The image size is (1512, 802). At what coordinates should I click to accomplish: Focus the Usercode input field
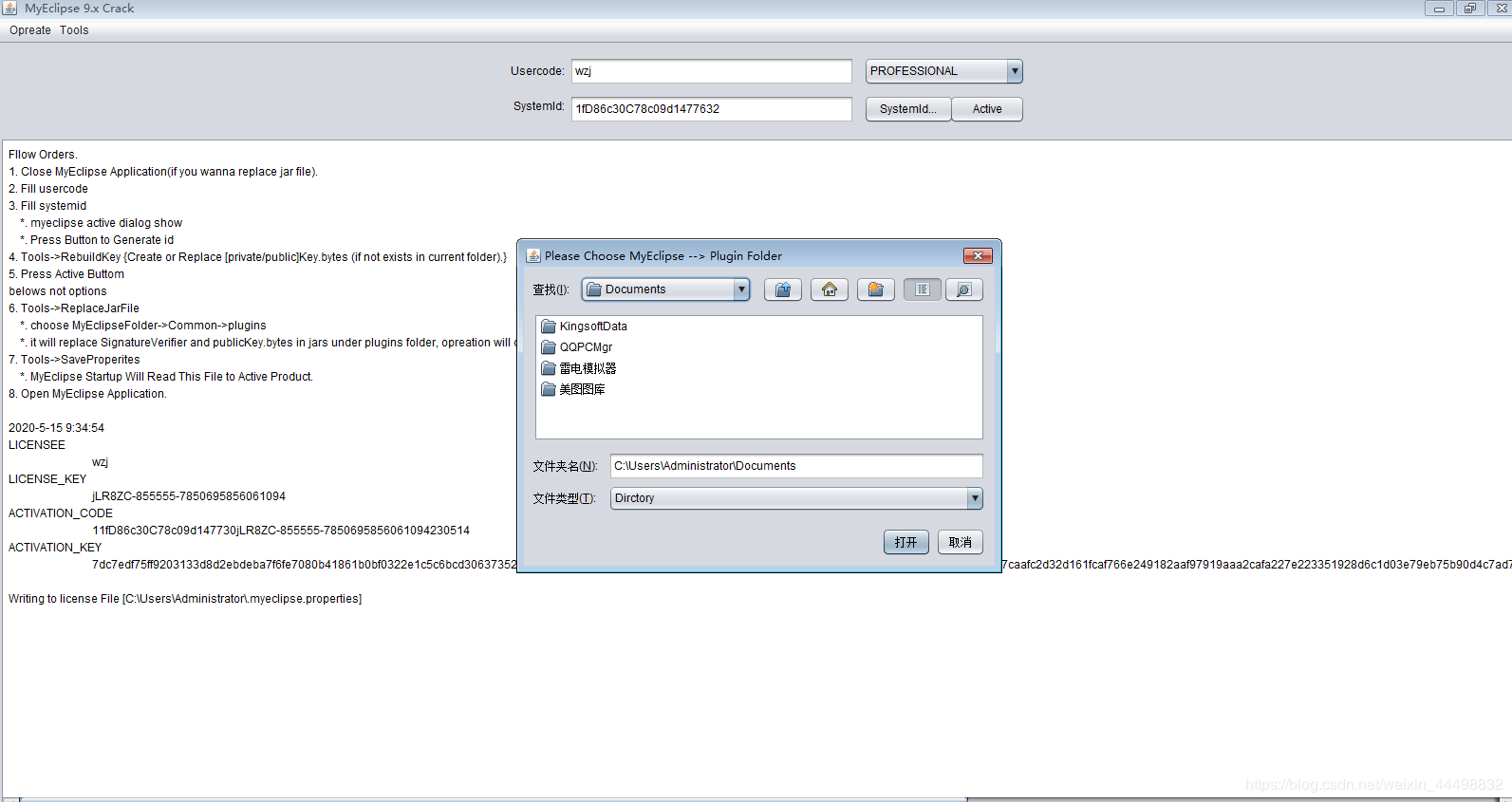tap(712, 71)
